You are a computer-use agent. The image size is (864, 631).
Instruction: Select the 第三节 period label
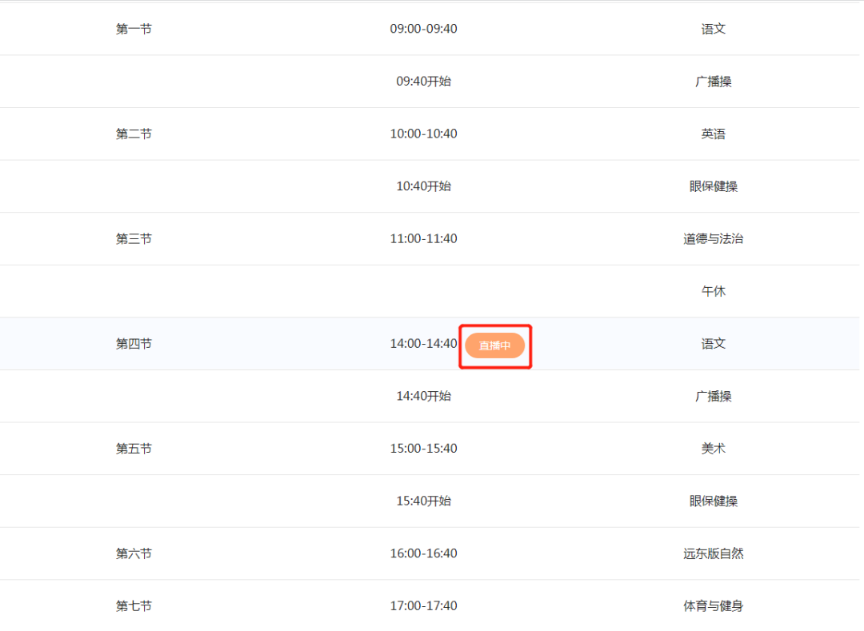(134, 239)
